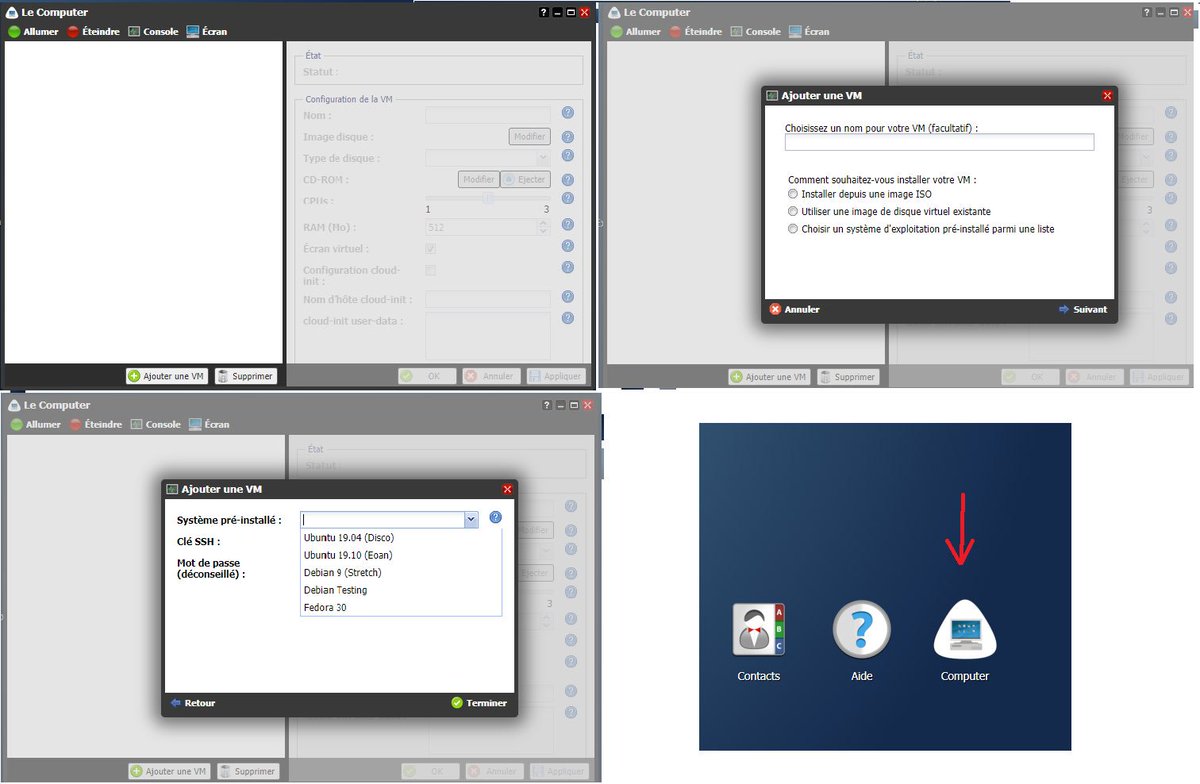Select 'Choisir un système d'exploitation pré-installé' option
Image resolution: width=1200 pixels, height=784 pixels.
pyautogui.click(x=793, y=229)
